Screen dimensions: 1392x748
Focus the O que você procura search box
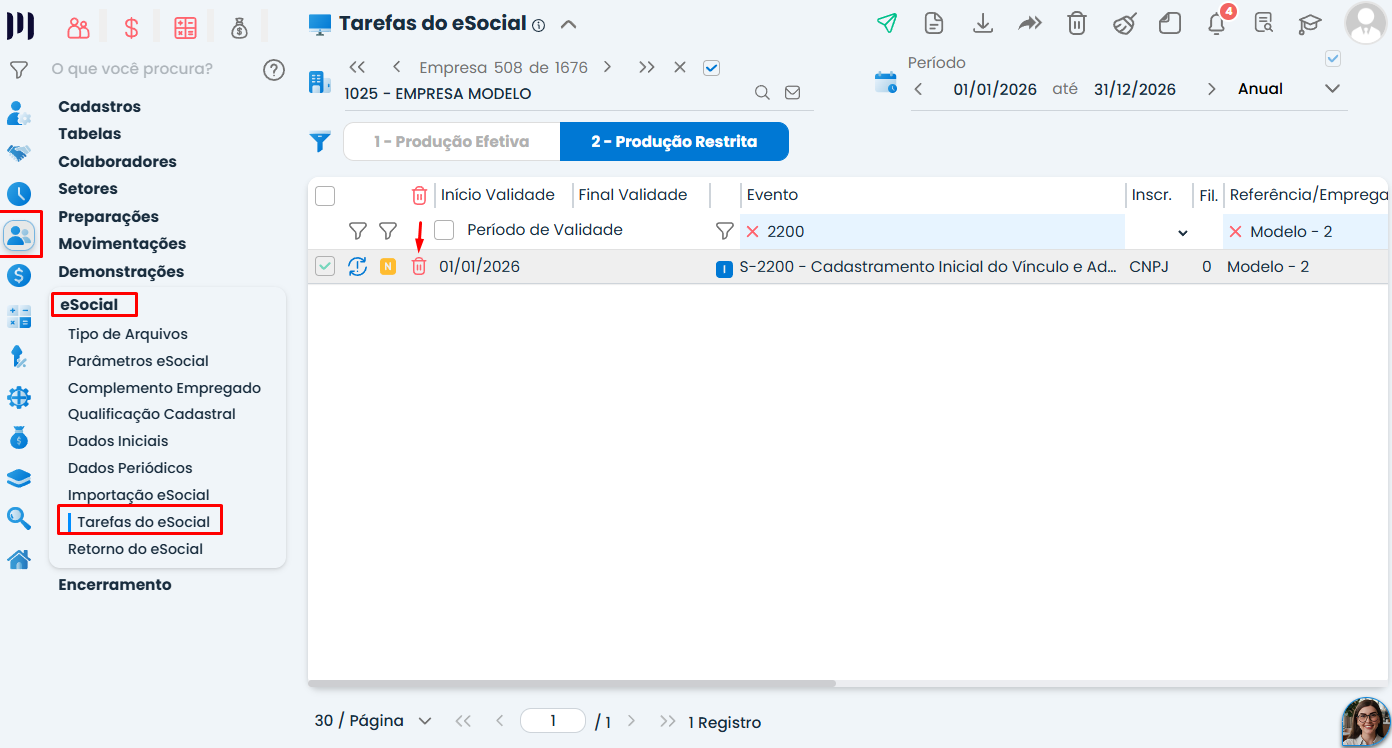pyautogui.click(x=132, y=70)
